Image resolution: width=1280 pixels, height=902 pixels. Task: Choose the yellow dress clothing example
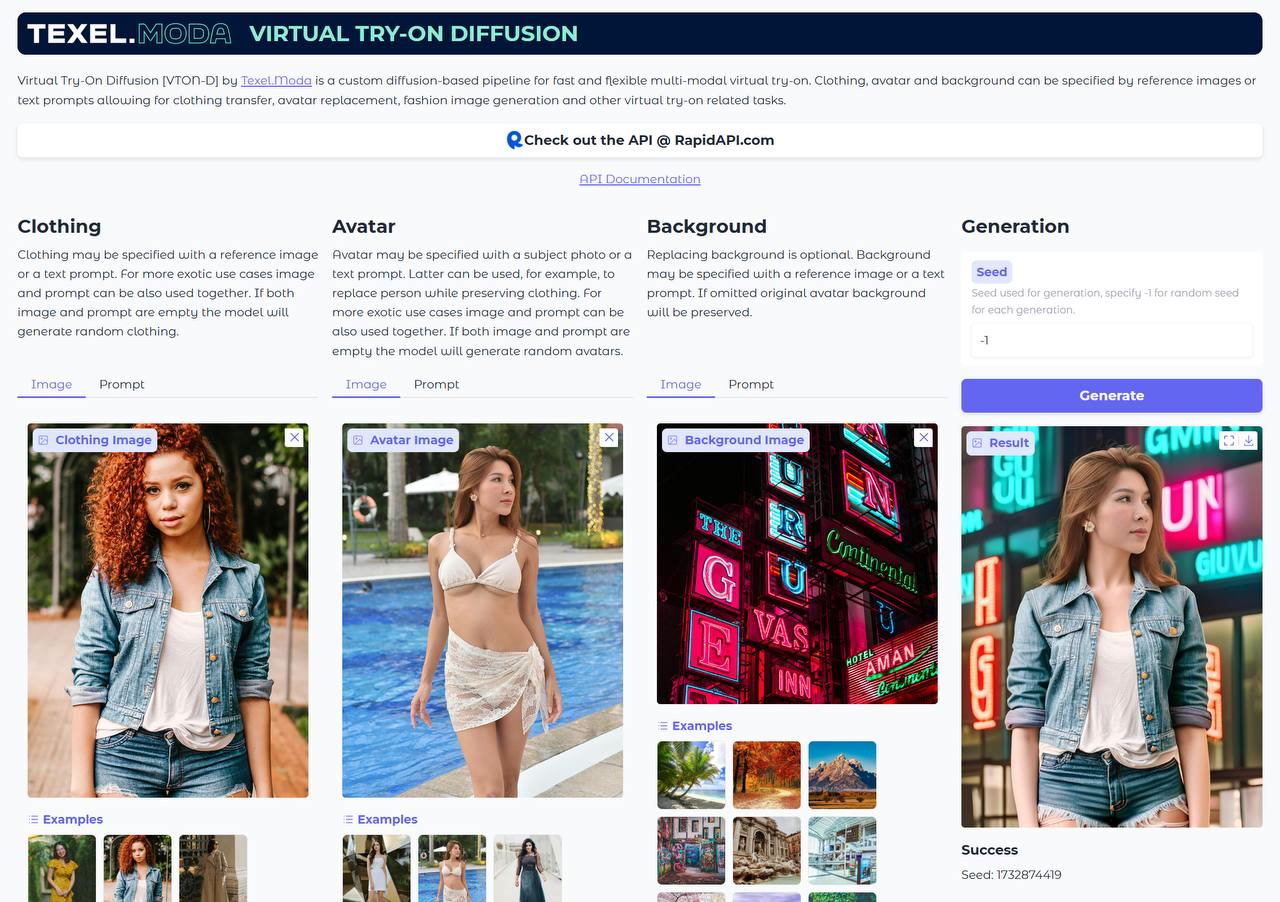pyautogui.click(x=62, y=868)
